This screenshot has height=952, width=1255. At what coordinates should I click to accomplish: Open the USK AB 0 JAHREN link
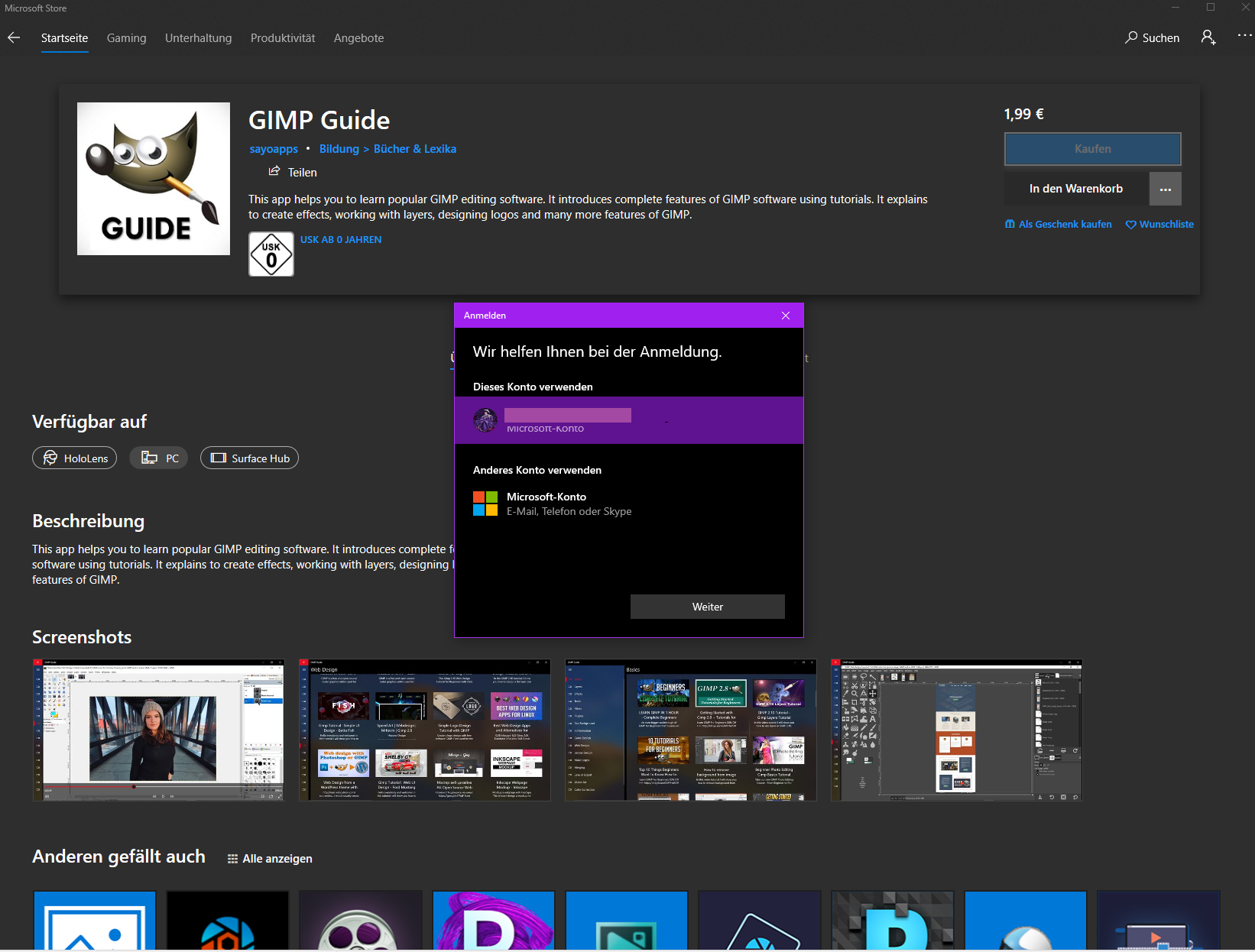tap(341, 240)
